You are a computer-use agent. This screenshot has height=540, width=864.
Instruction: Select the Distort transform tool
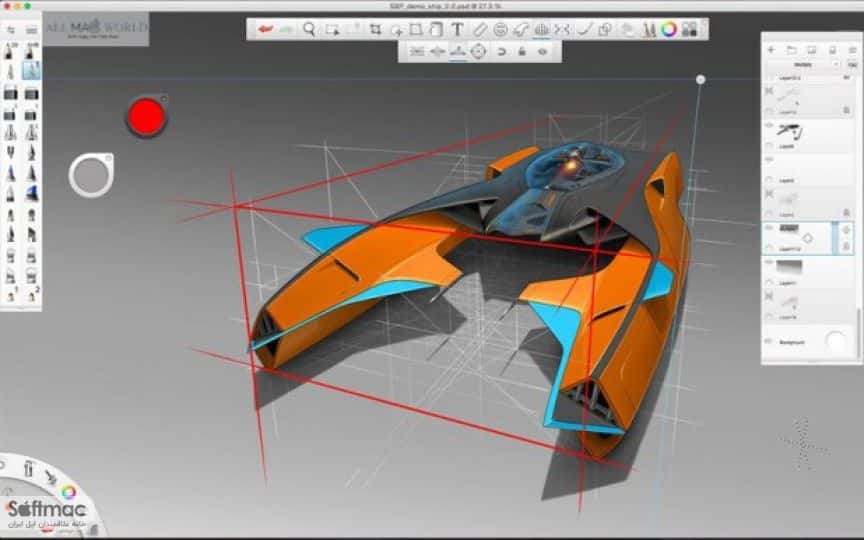point(416,30)
